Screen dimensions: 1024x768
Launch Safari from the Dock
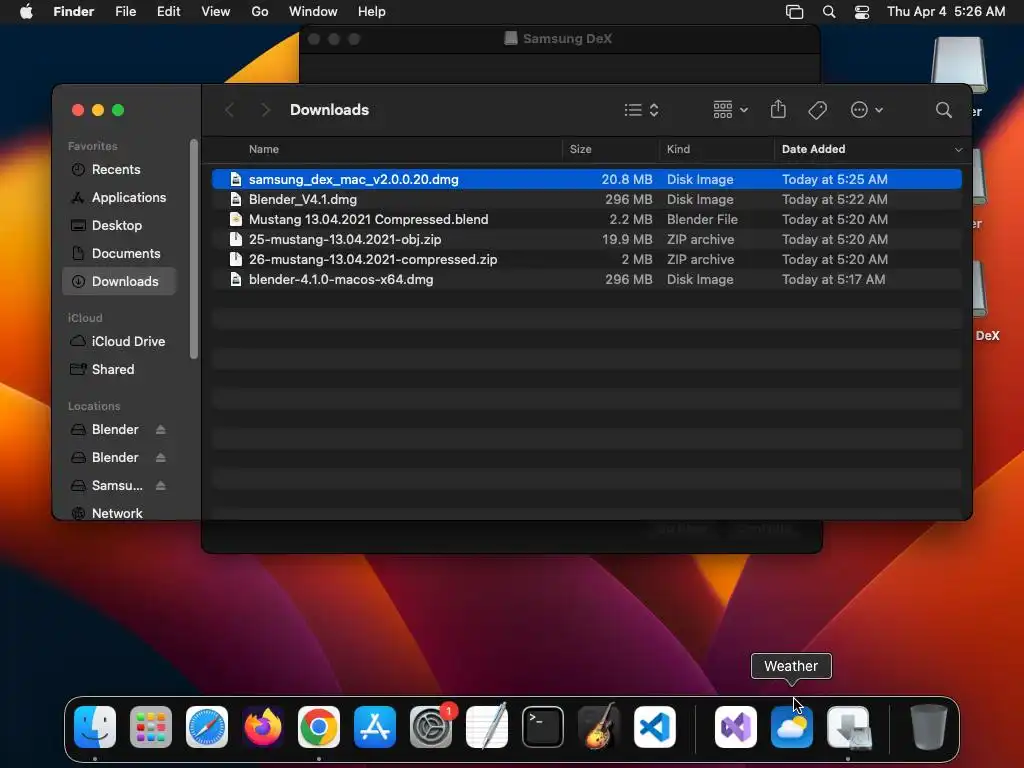click(x=207, y=727)
